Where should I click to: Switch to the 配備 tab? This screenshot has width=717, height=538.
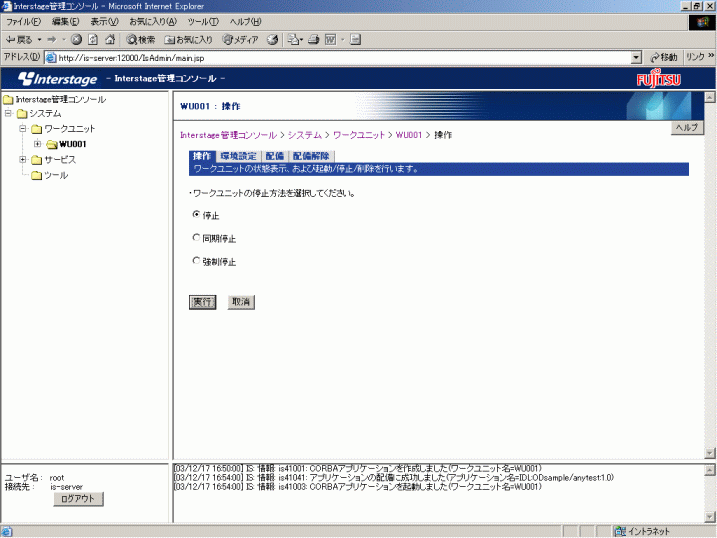click(275, 156)
